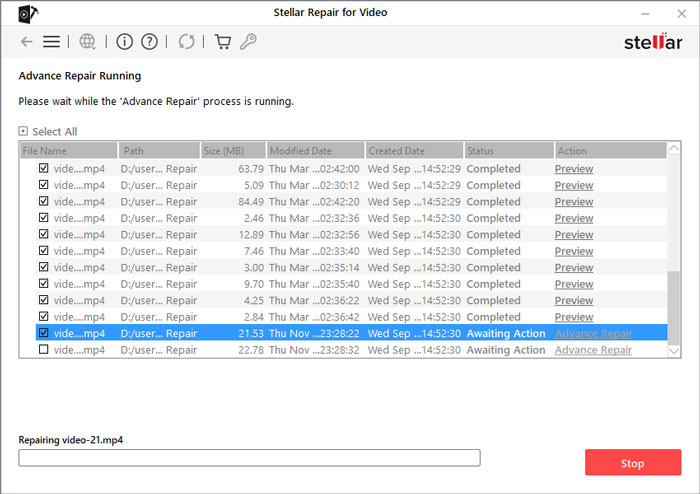Select the row with size 22.78
Viewport: 700px width, 494px height.
[x=351, y=350]
